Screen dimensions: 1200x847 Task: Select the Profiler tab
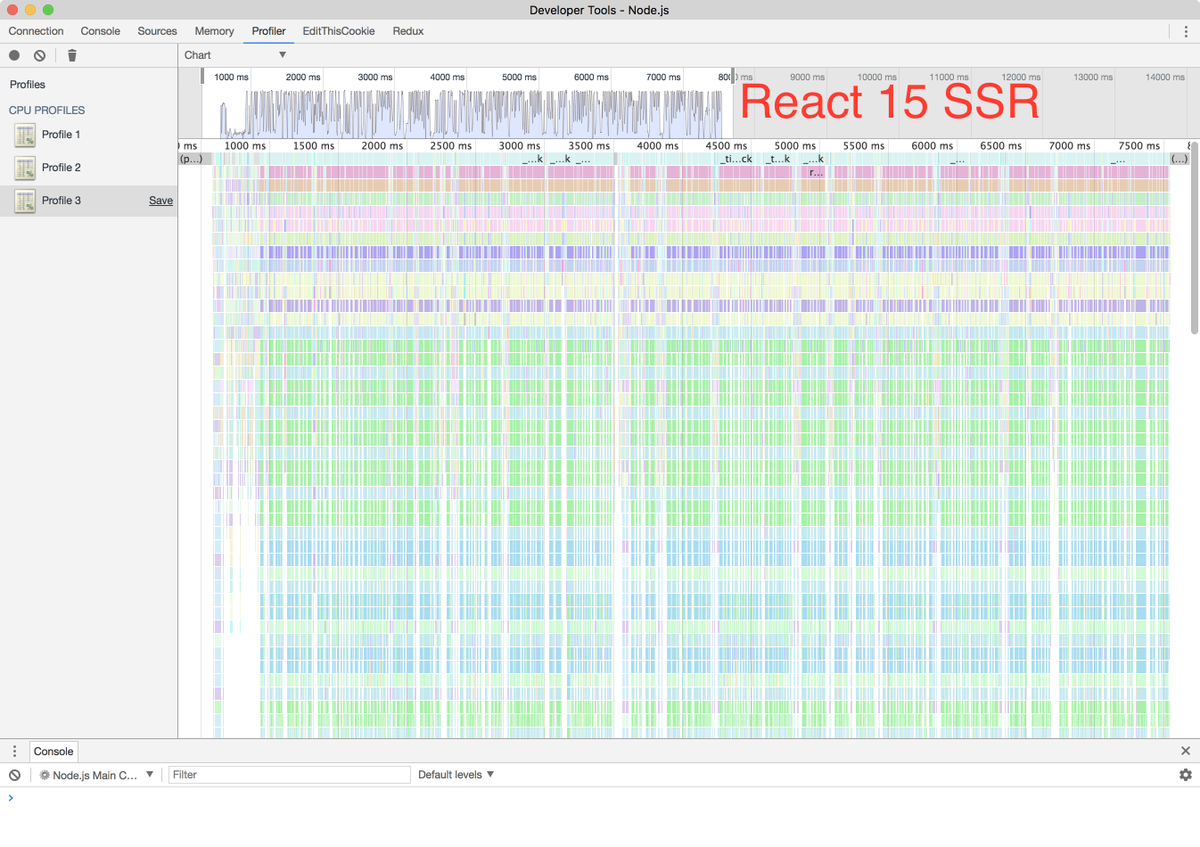coord(268,31)
